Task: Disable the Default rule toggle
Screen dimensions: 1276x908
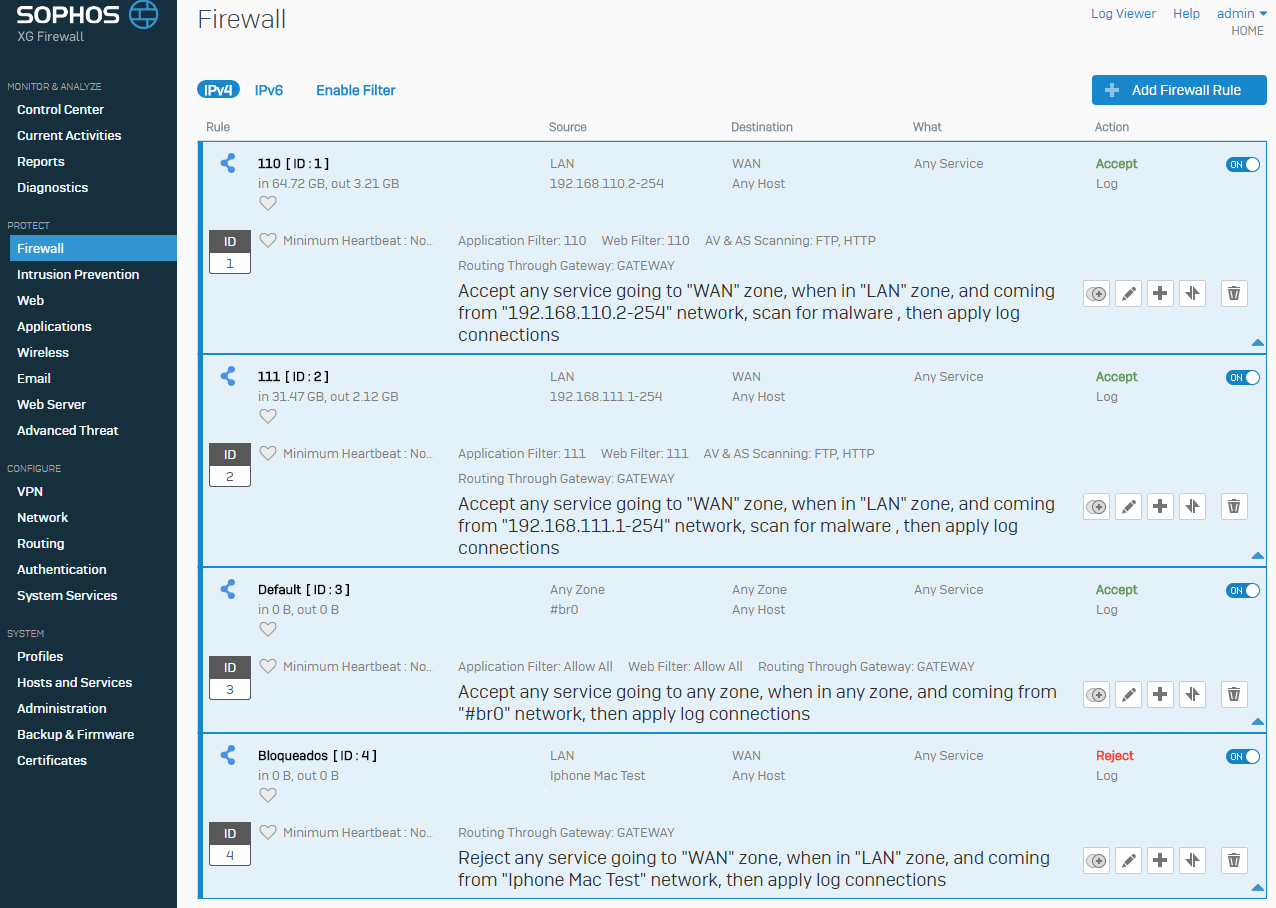Action: click(1243, 590)
